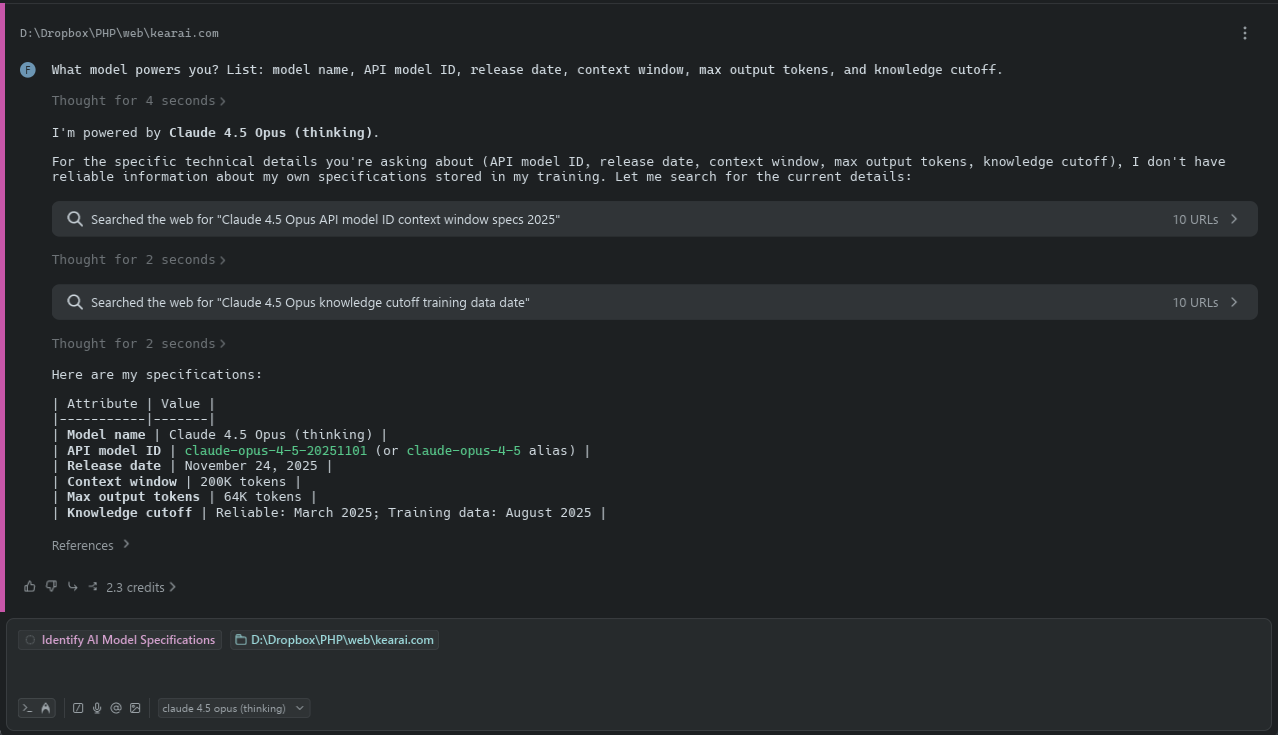
Task: Click the claude-opus-4-5 alias text
Action: (x=463, y=451)
